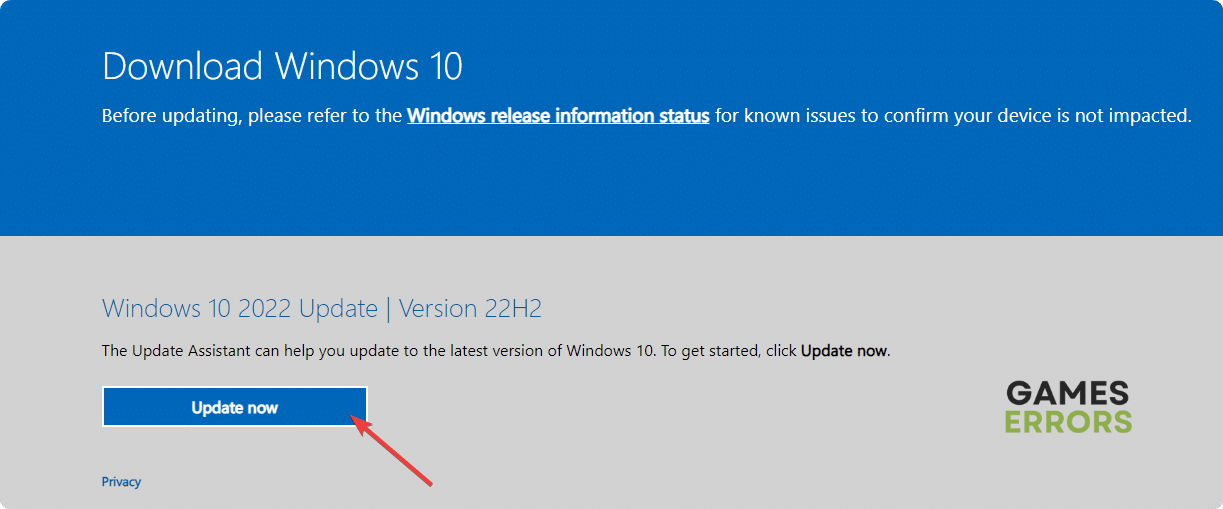This screenshot has height=509, width=1223.
Task: Click the Download Windows 10 heading
Action: point(282,66)
